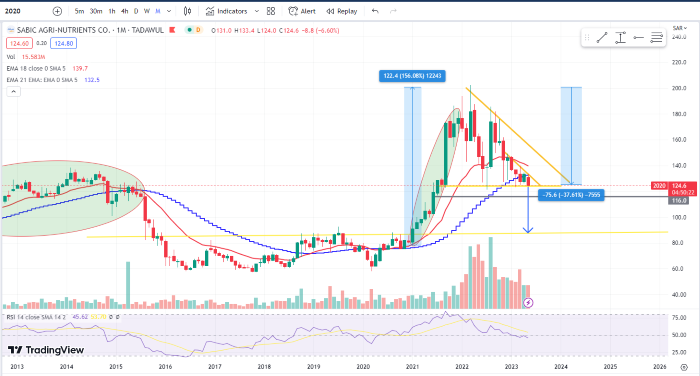Select the weekly W timeframe

(x=146, y=11)
